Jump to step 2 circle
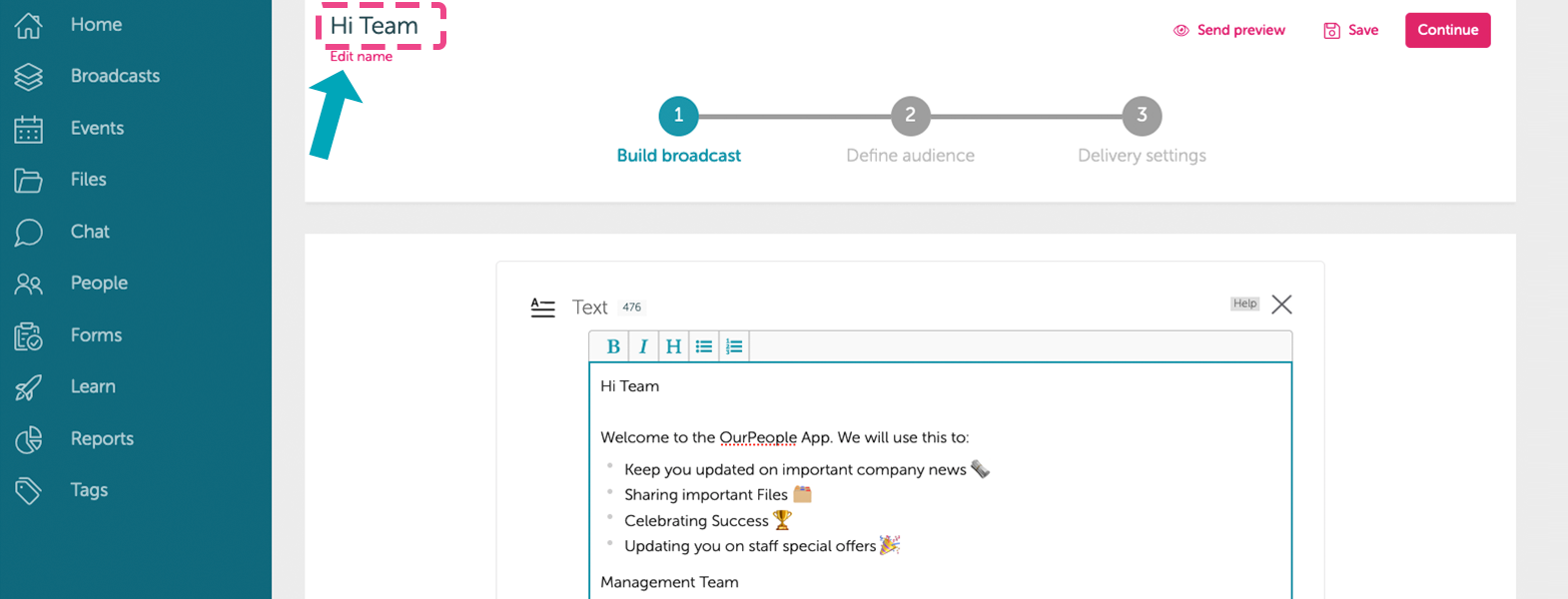Viewport: 1568px width, 599px height. click(911, 116)
